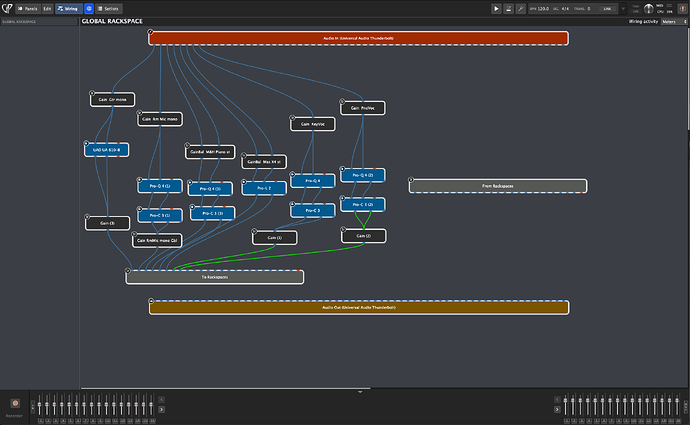Screen dimensions: 690x425
Task: Select the Gain (2) block
Action: point(363,236)
